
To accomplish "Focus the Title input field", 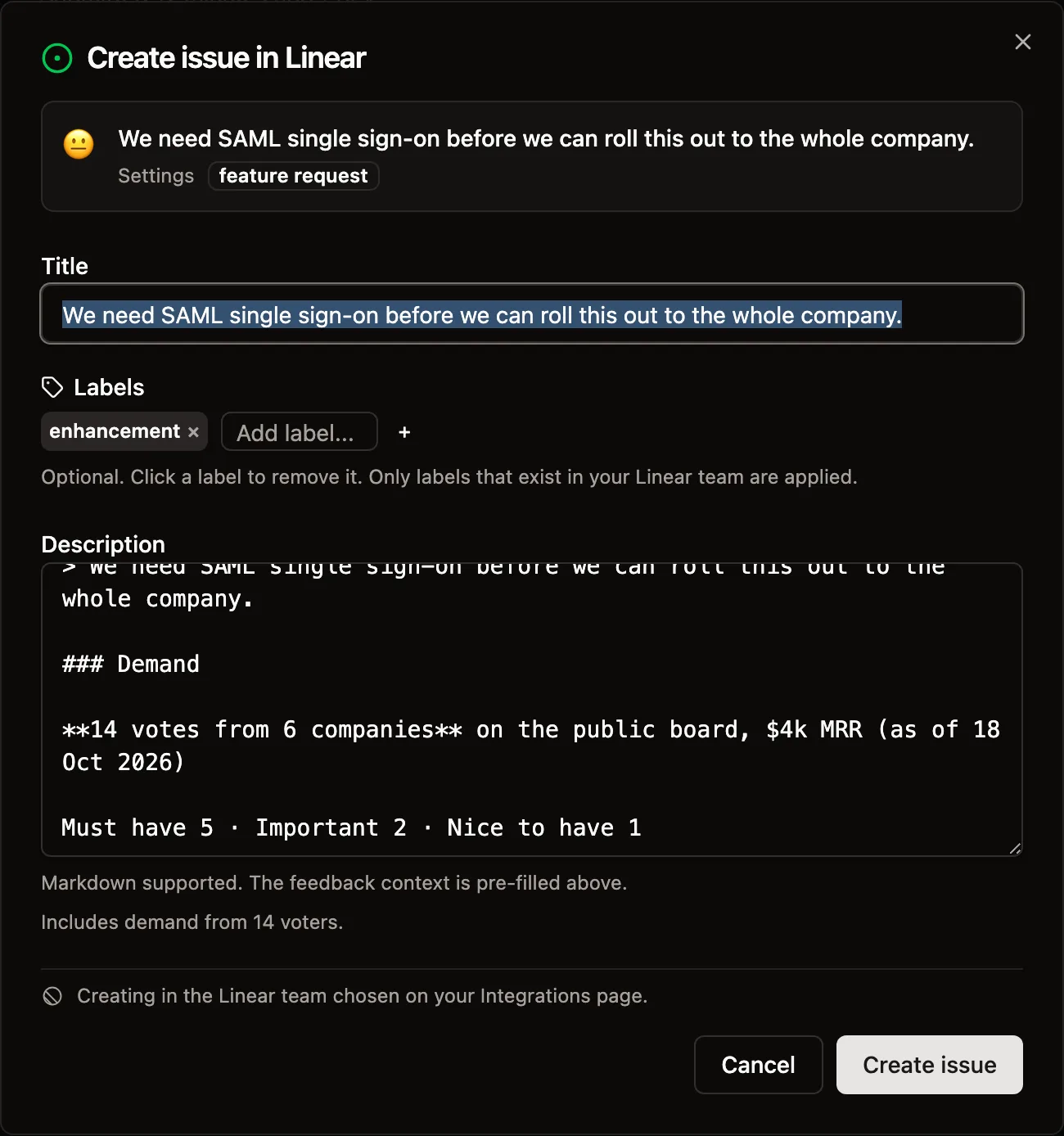I will 532,314.
